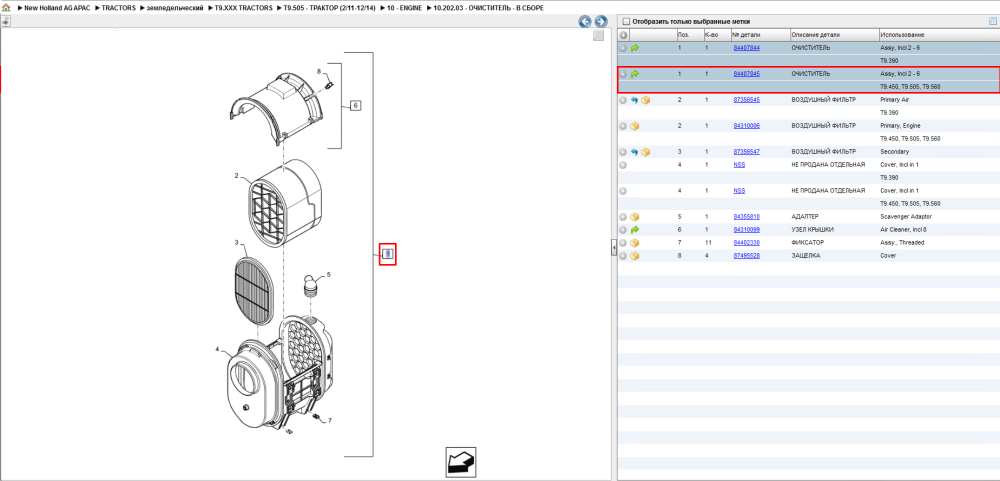Screen dimensions: 1000x481
Task: Click the large back arrow icon below the diagram
Action: pos(460,463)
